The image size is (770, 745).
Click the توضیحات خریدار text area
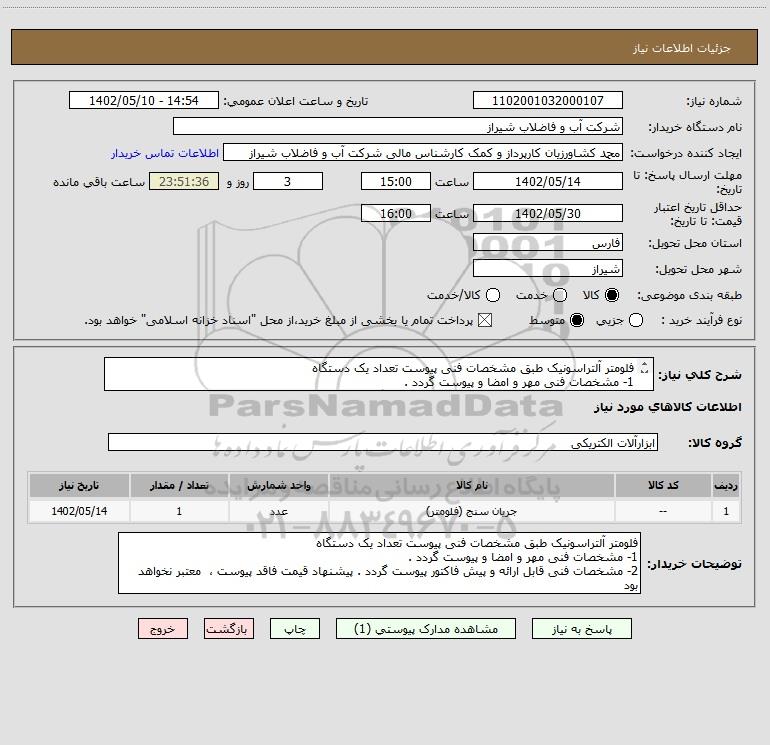click(x=379, y=563)
